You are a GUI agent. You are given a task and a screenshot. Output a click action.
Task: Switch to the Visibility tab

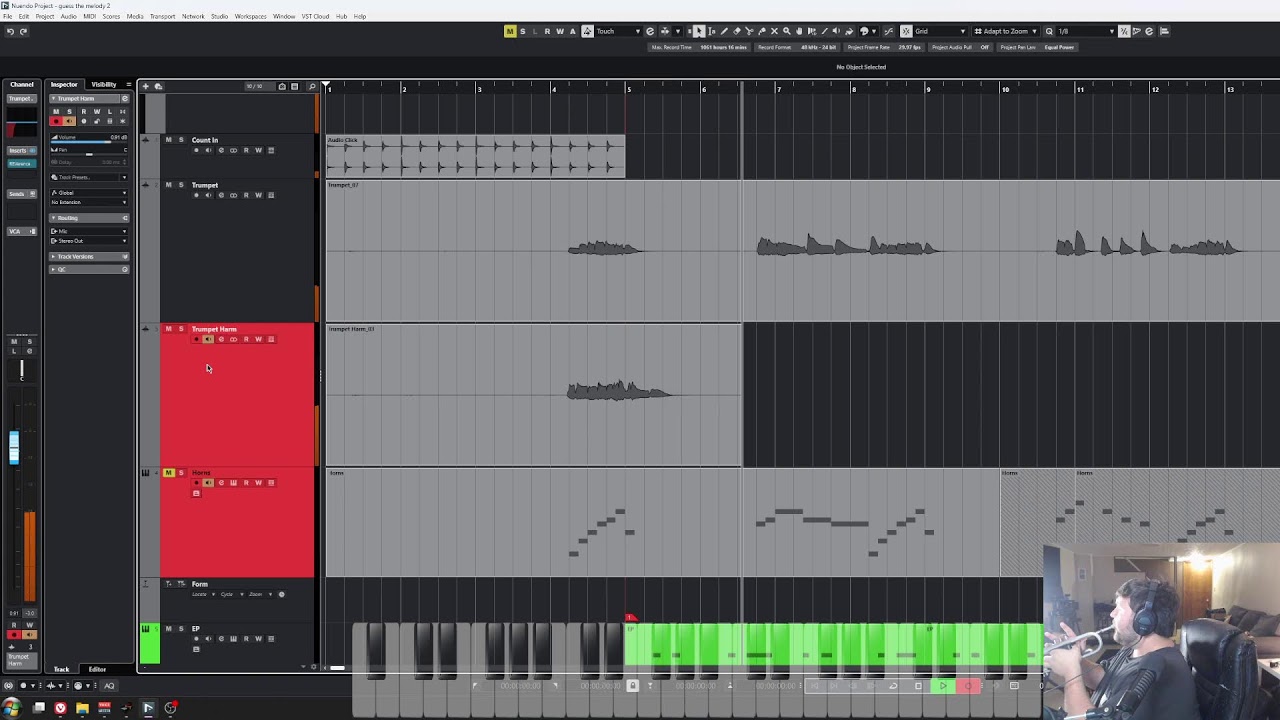click(103, 84)
